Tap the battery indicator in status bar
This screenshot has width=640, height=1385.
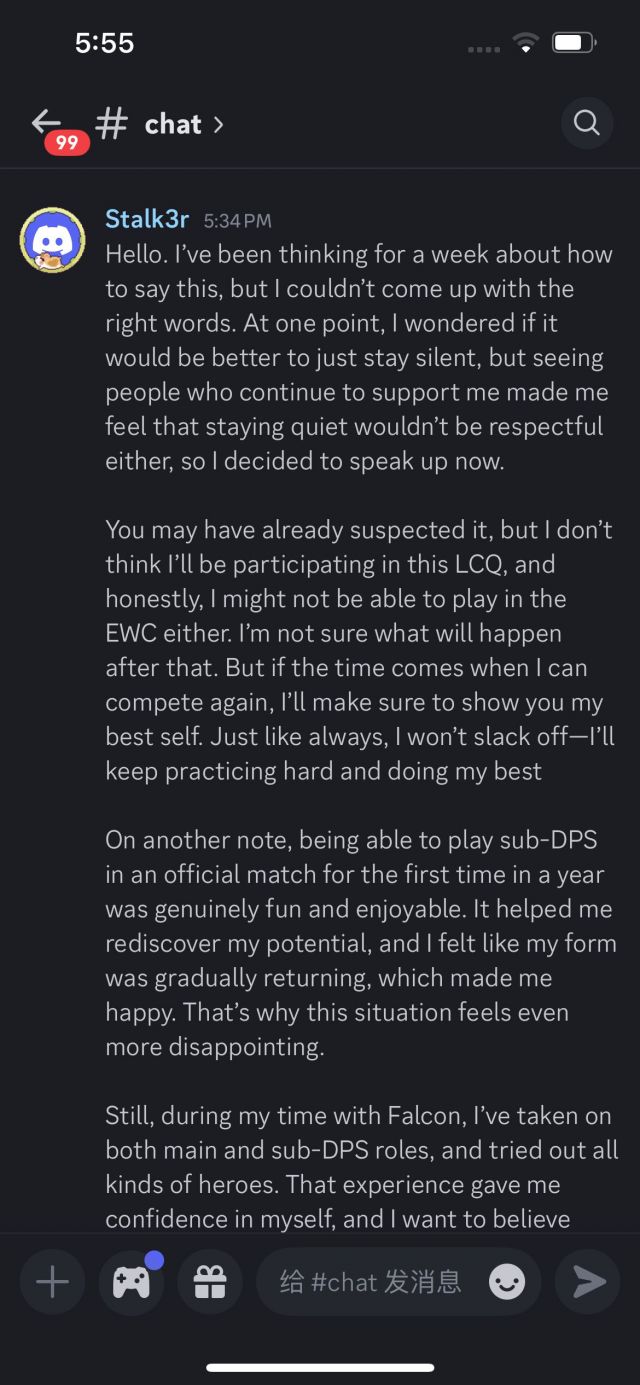tap(574, 43)
